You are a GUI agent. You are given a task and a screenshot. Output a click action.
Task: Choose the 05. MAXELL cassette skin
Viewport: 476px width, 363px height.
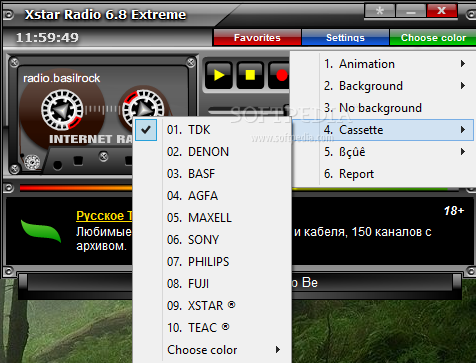pos(212,218)
